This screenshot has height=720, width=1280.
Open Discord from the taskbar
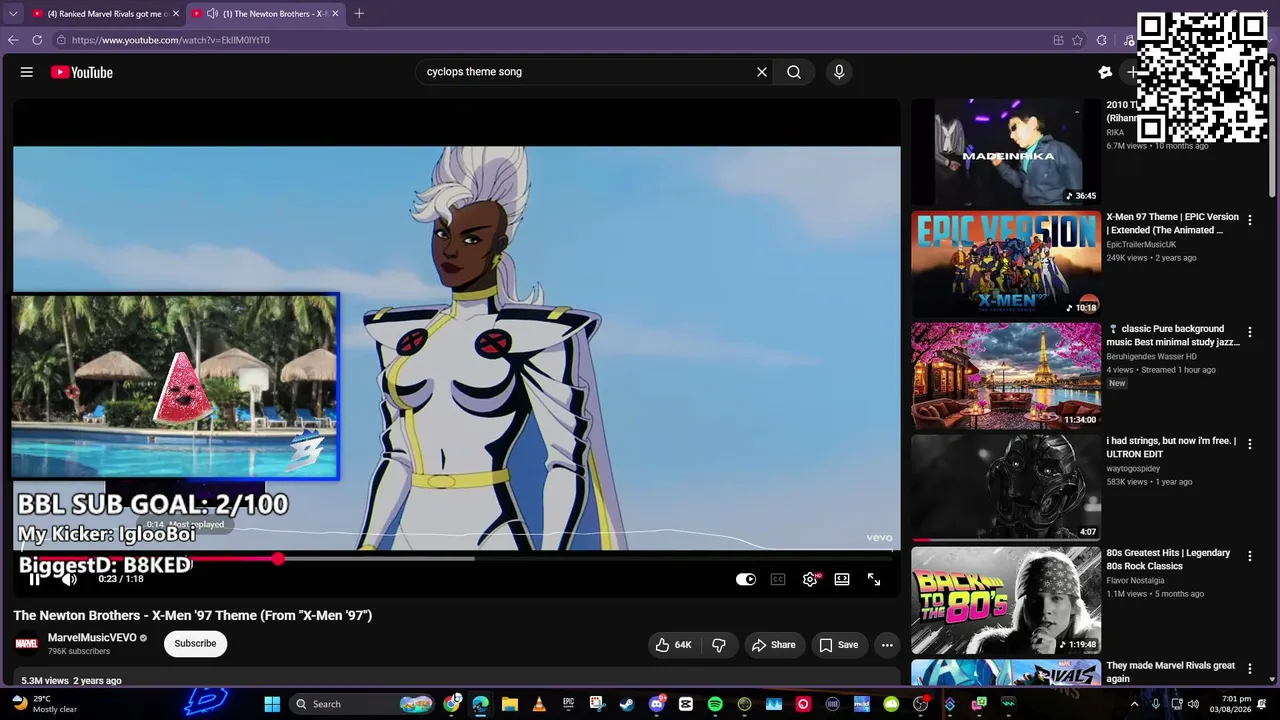(x=657, y=704)
